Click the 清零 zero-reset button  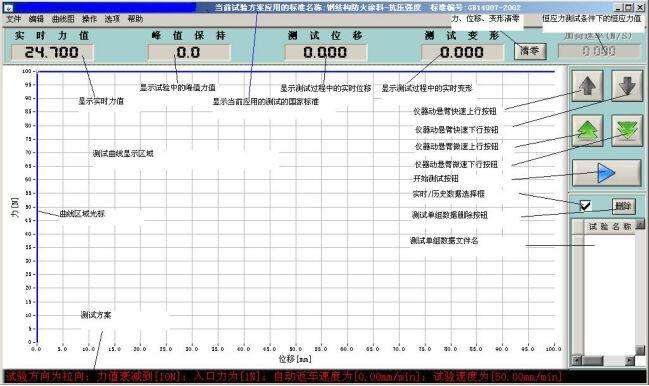coord(530,51)
